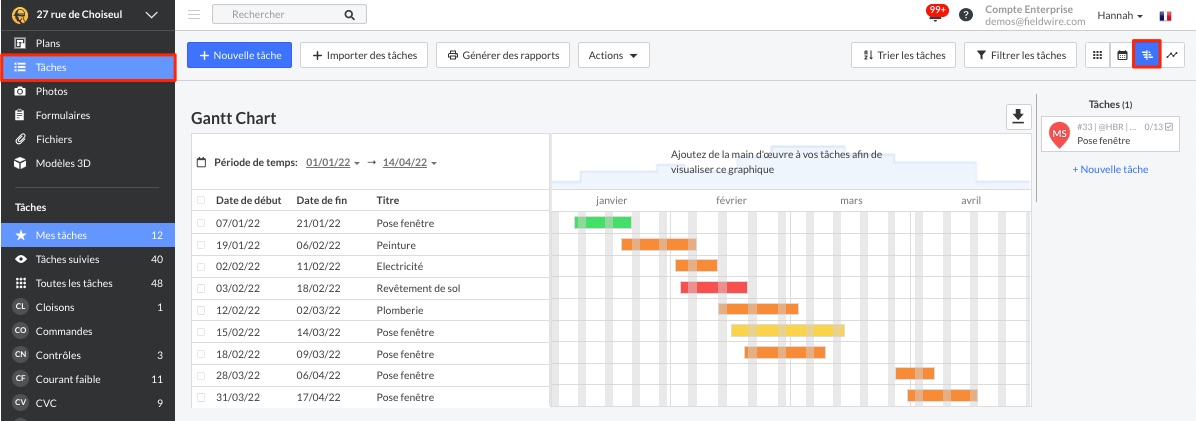
Task: Open start date 01/01/22 dropdown
Action: (x=332, y=162)
